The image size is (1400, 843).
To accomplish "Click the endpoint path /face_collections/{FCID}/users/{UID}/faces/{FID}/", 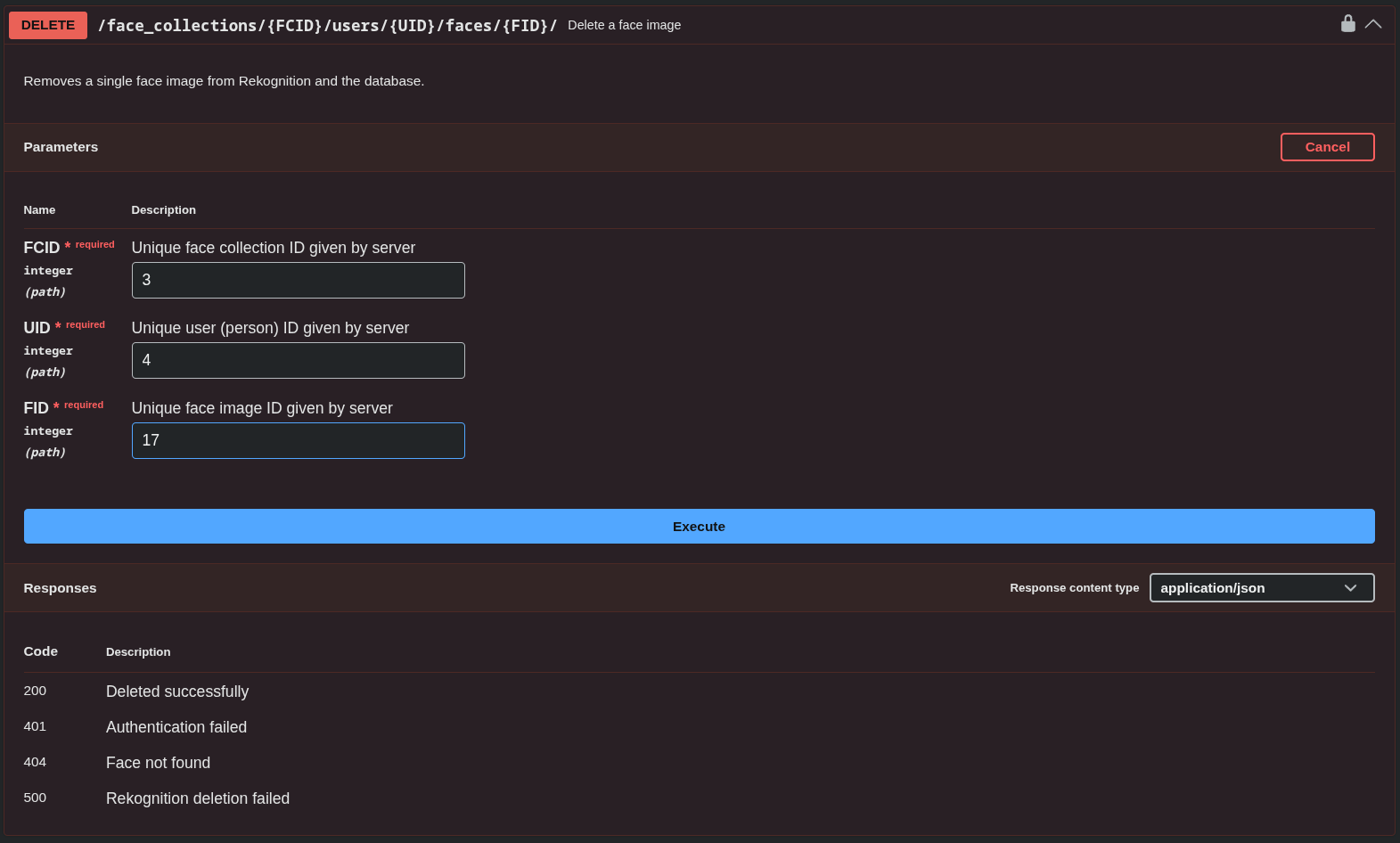I will tap(327, 25).
